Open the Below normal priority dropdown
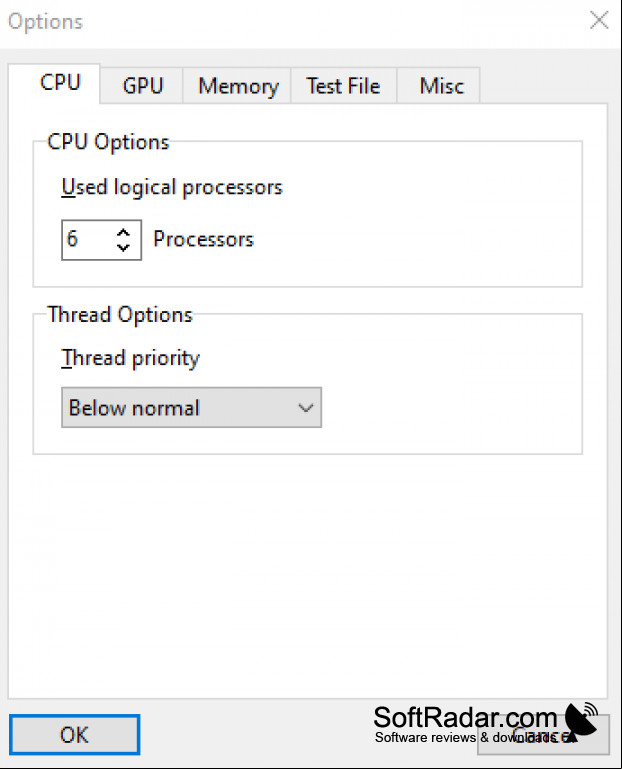 (191, 408)
